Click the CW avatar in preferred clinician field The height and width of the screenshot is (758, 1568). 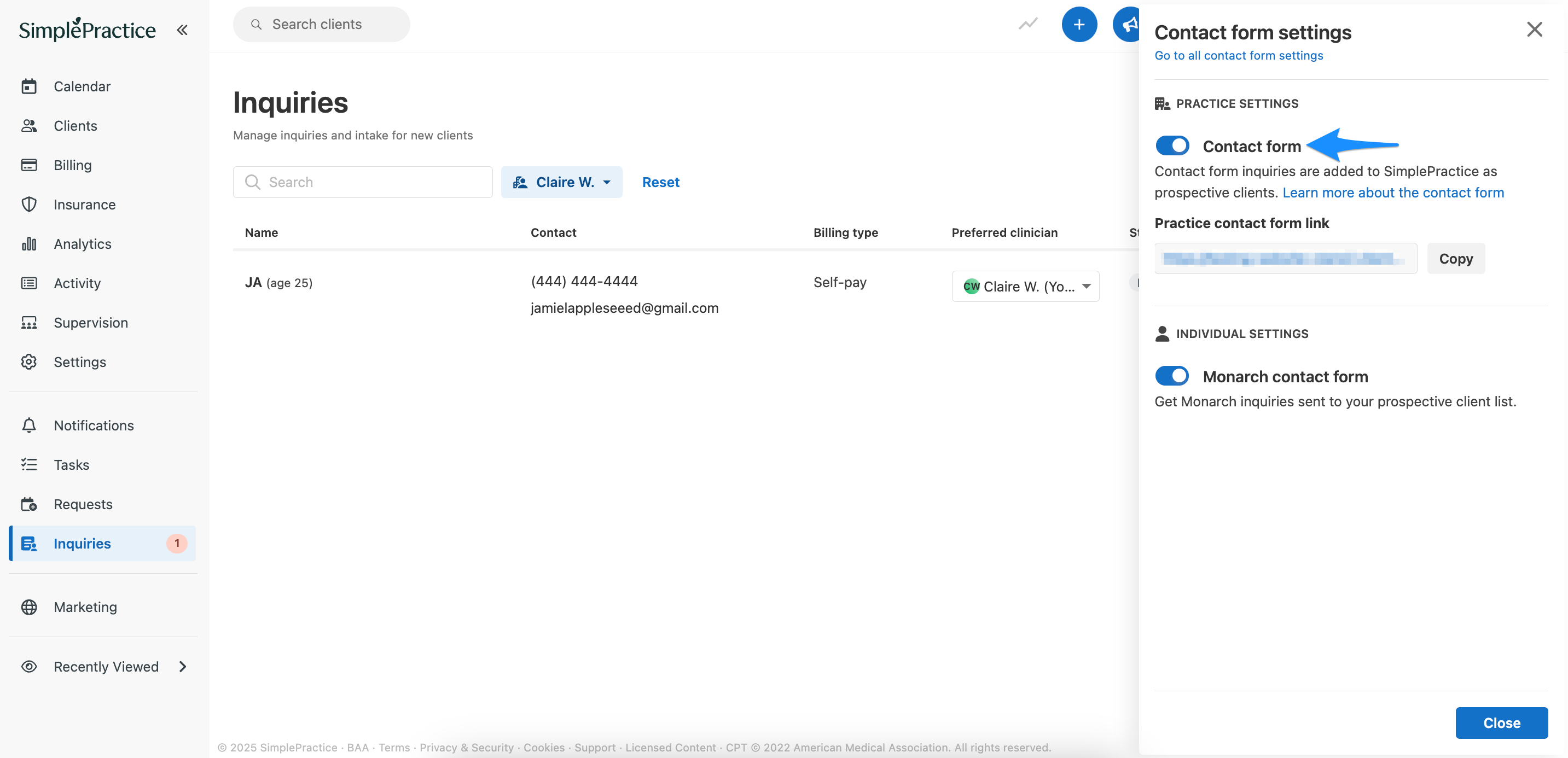[x=971, y=287]
